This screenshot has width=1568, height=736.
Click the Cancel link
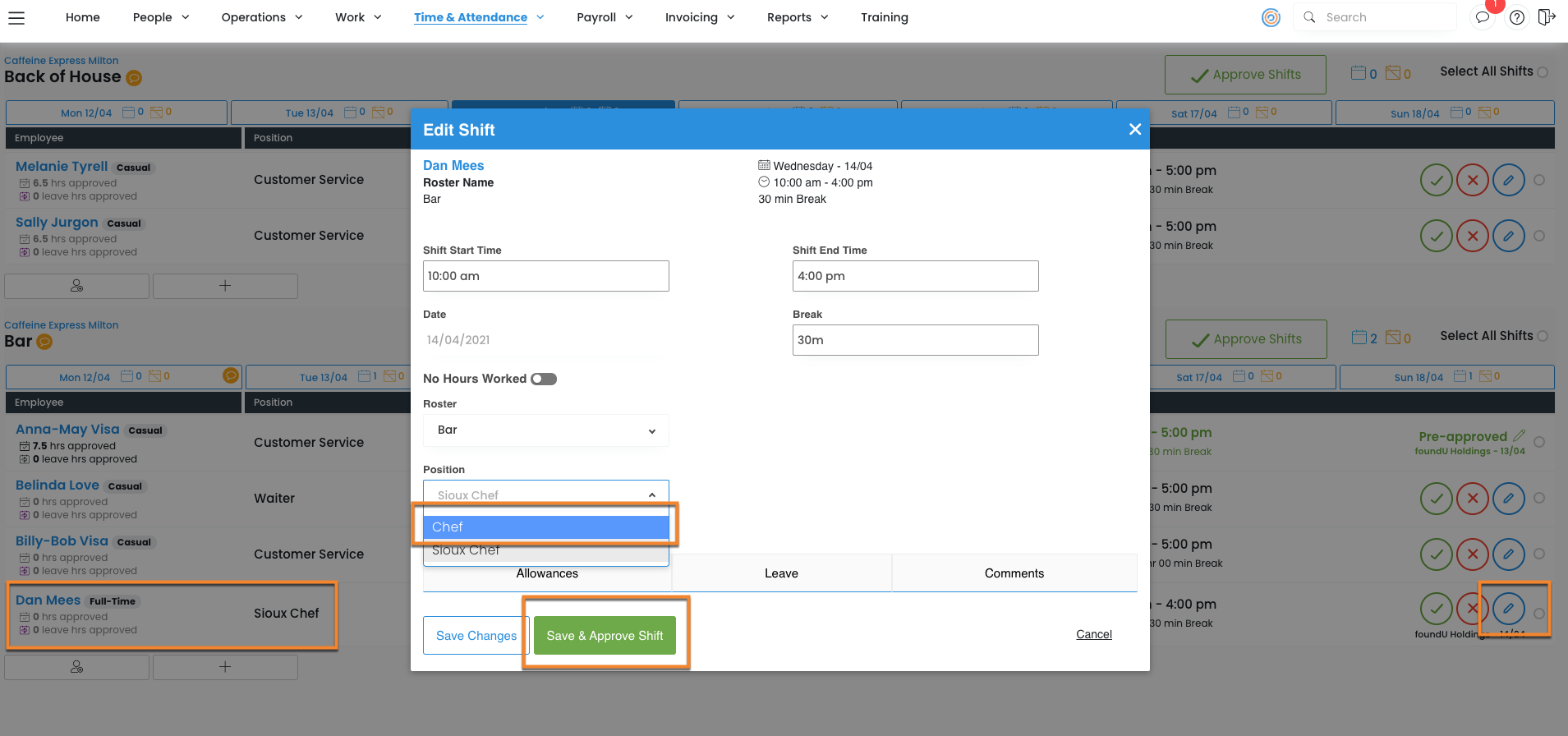1093,634
